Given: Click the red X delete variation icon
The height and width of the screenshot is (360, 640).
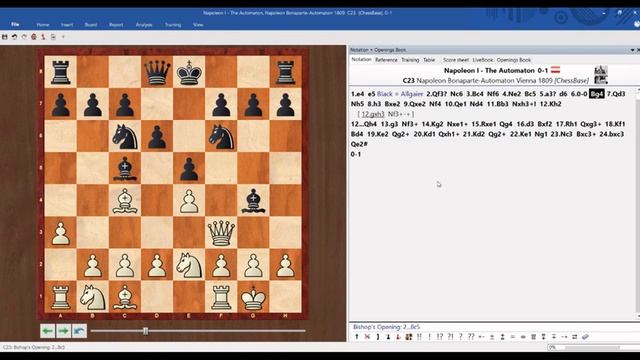Looking at the screenshot, I should [367, 337].
